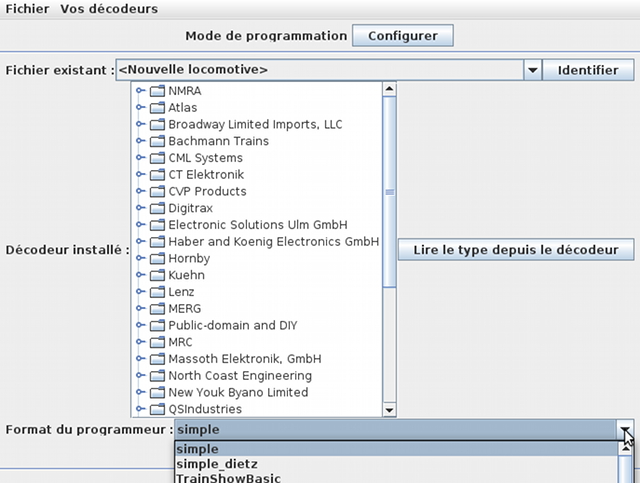Click the MERG folder icon
Viewport: 640px width, 483px height.
(x=157, y=309)
